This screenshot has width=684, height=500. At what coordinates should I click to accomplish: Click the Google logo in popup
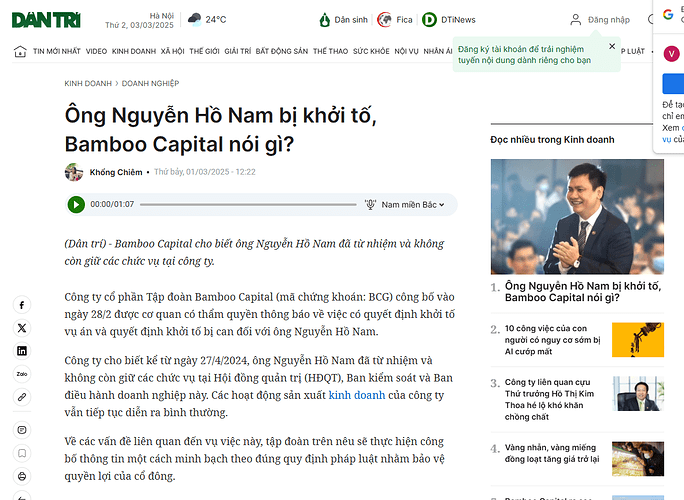pyautogui.click(x=668, y=14)
